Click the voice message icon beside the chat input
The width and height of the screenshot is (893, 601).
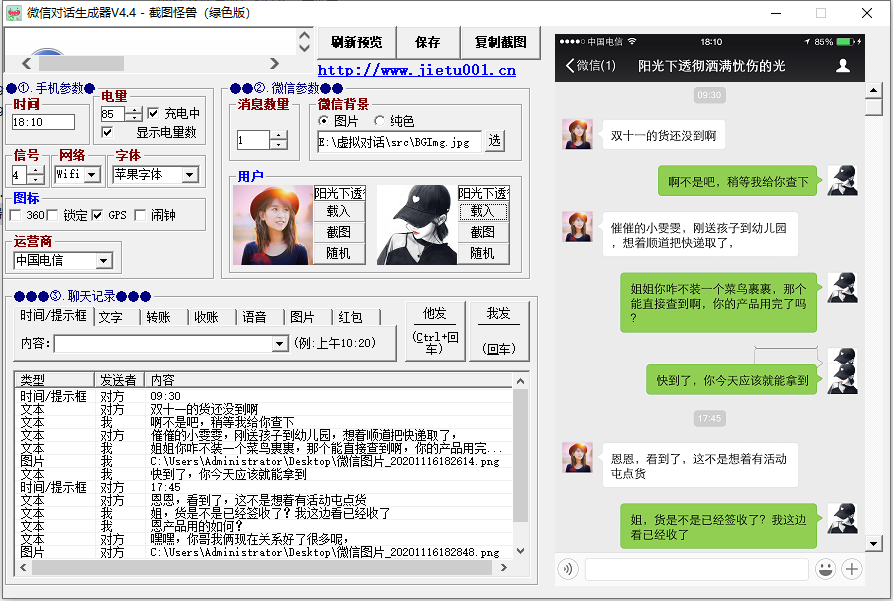click(567, 568)
